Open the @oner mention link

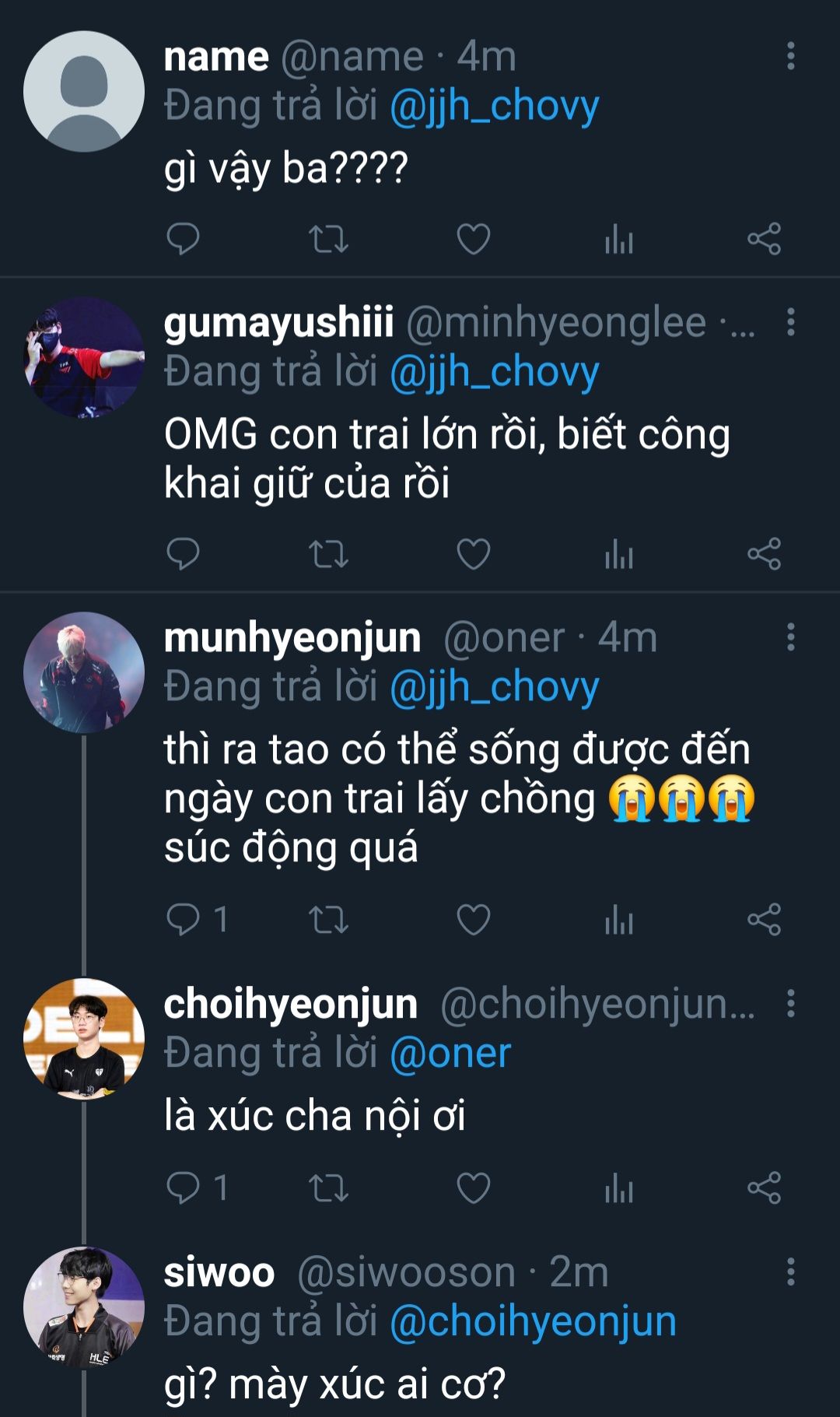[x=450, y=1053]
